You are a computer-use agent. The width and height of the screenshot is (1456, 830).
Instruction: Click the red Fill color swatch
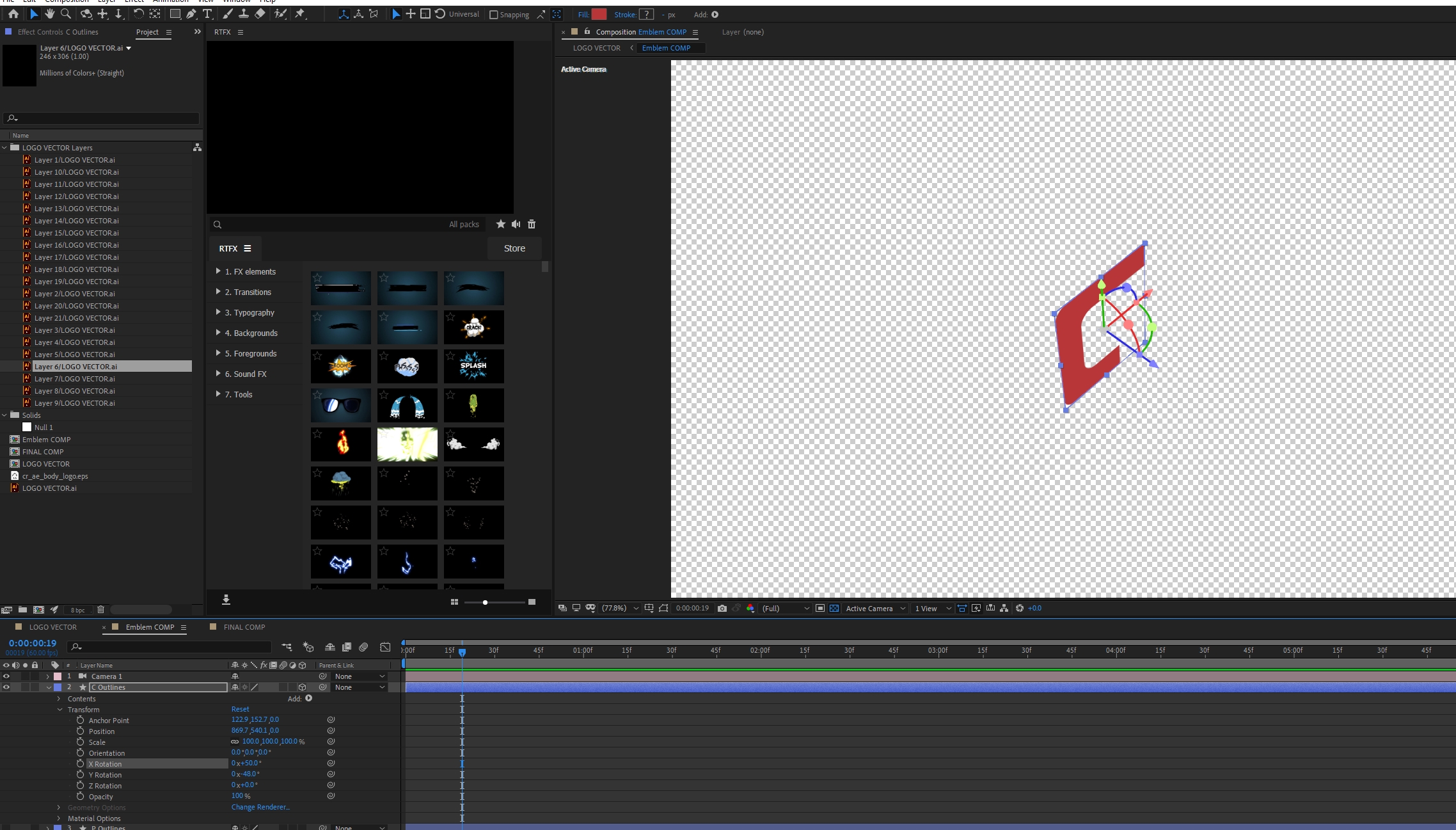click(599, 15)
